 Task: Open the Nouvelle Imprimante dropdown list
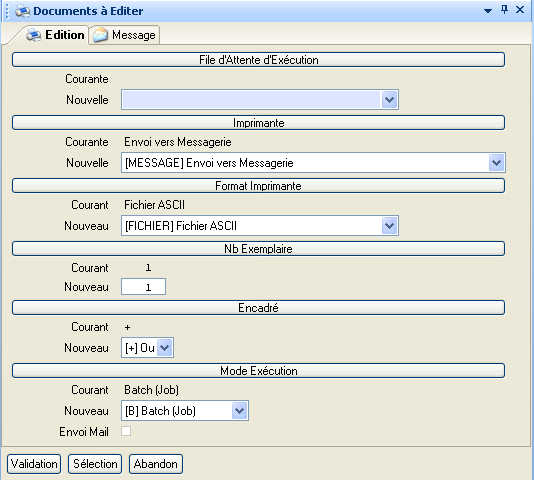click(497, 163)
